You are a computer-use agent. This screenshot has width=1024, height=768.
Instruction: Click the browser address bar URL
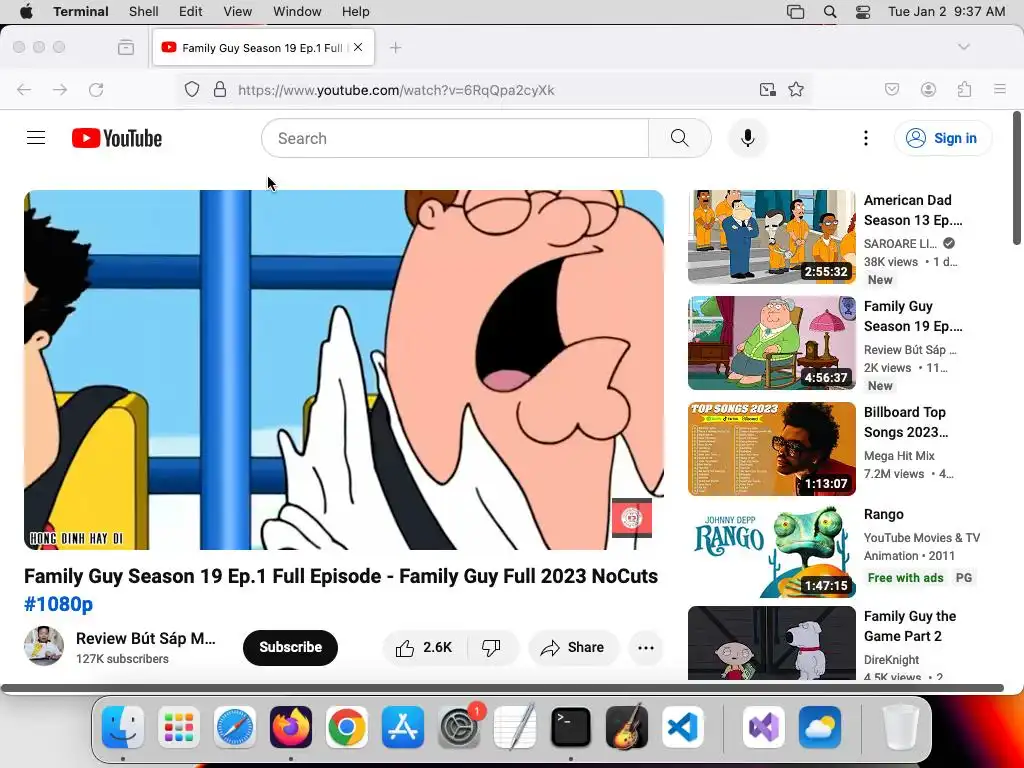tap(396, 90)
